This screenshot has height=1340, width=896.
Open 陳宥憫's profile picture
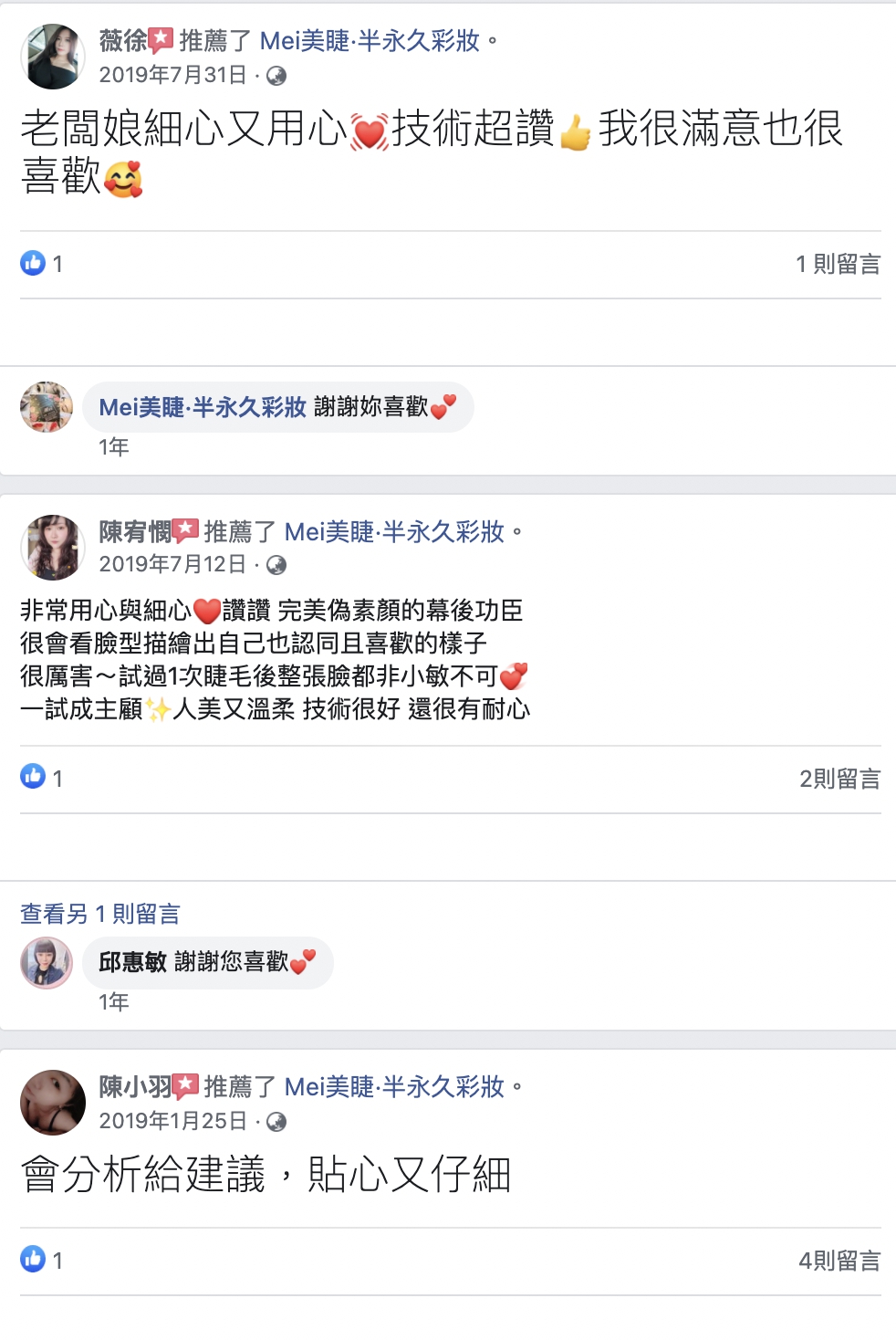(53, 547)
